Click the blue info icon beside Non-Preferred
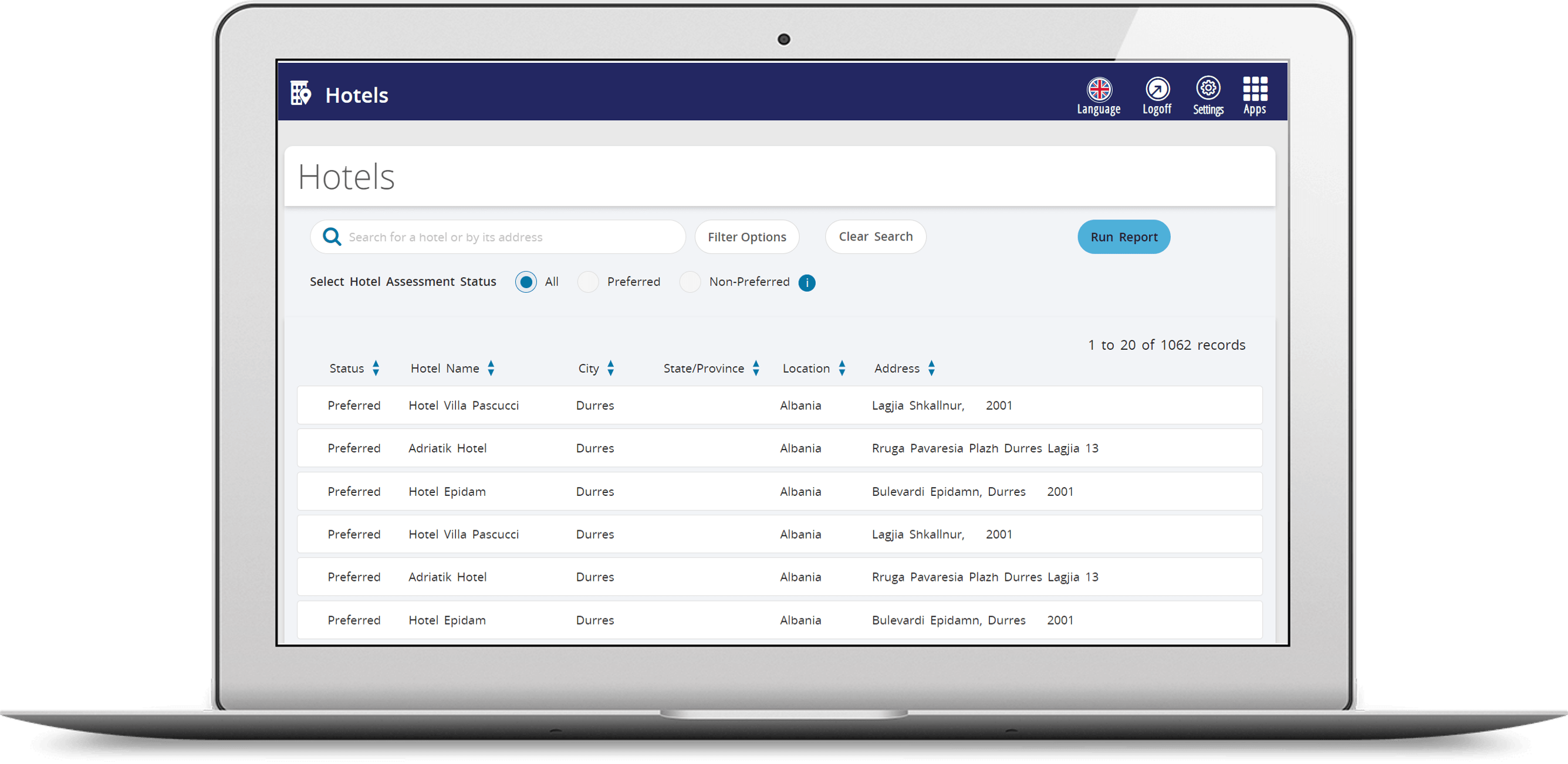The image size is (1568, 764). [x=806, y=283]
